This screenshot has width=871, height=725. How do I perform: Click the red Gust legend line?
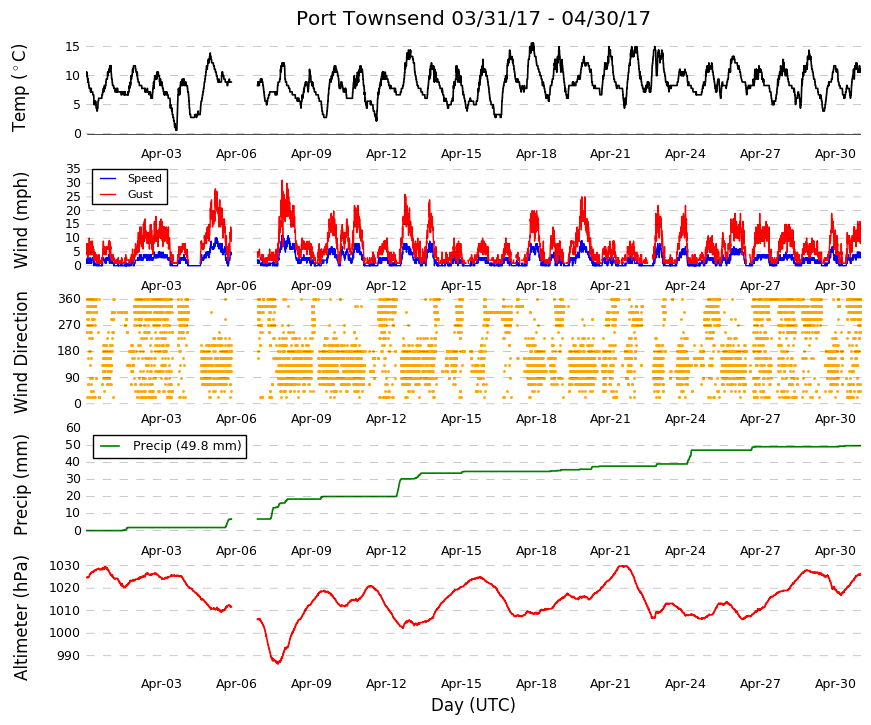[108, 194]
